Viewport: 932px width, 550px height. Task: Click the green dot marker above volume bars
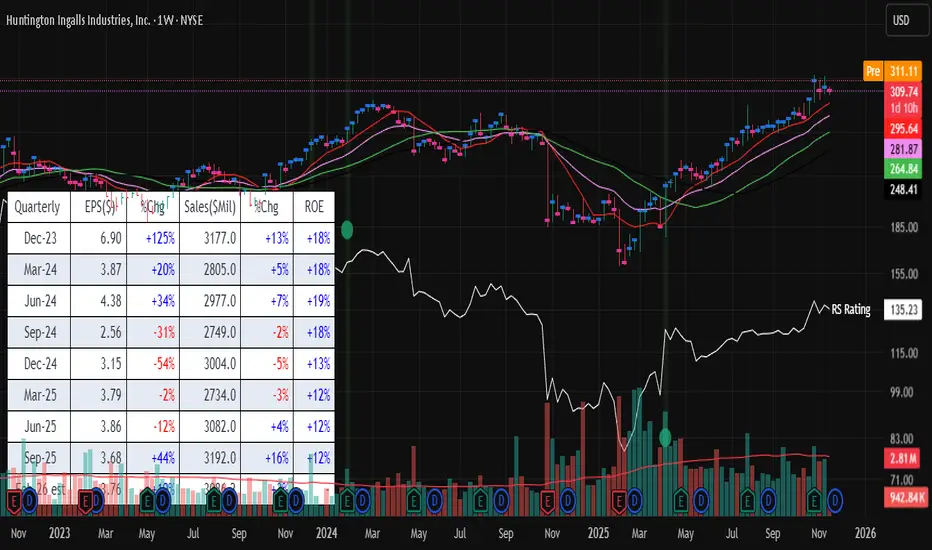click(665, 437)
